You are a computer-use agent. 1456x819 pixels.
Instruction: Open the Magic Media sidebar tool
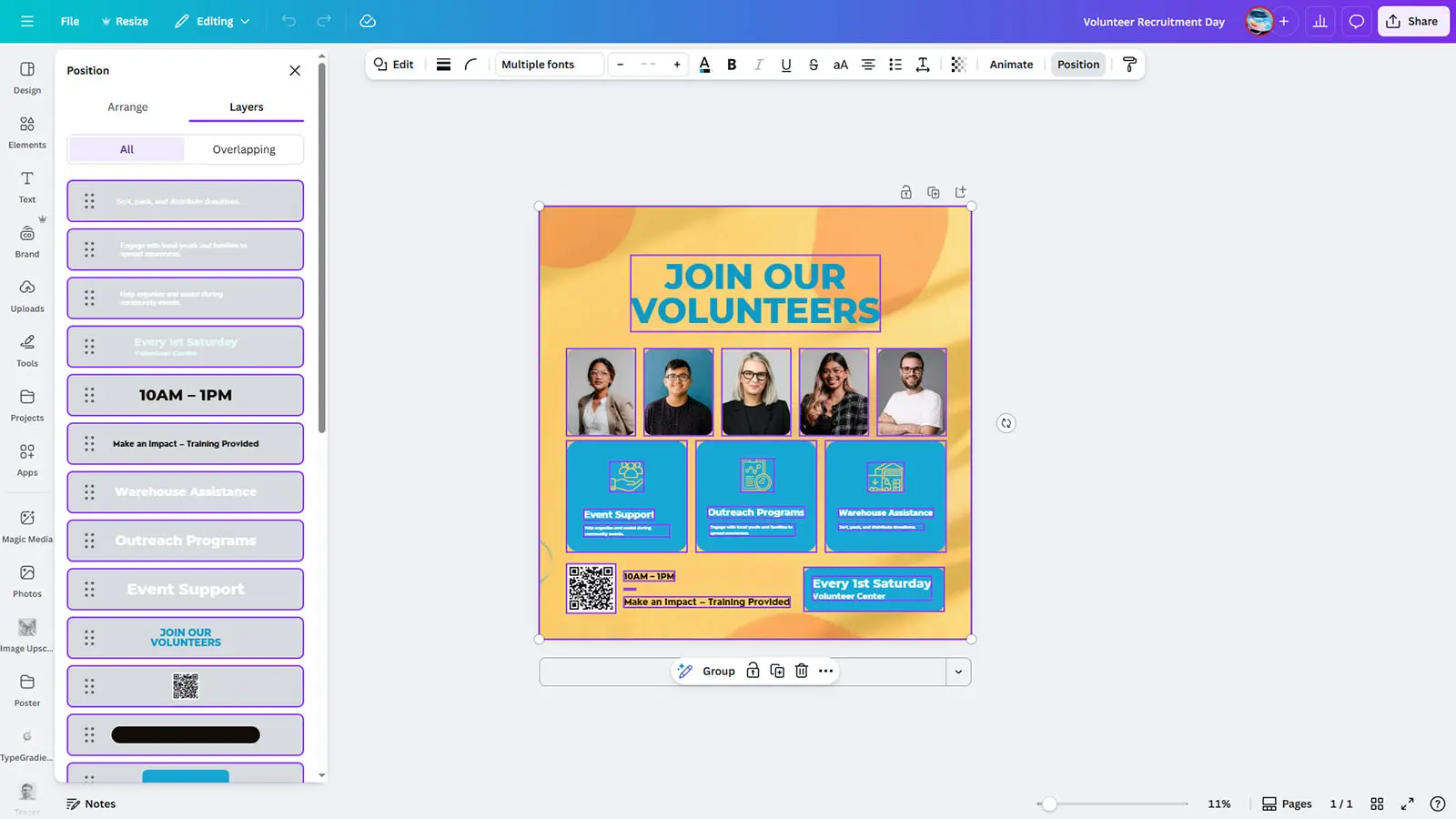(x=27, y=526)
